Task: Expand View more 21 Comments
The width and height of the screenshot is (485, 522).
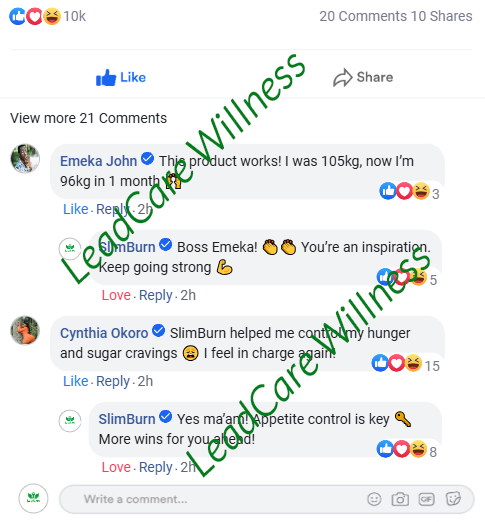Action: tap(88, 118)
